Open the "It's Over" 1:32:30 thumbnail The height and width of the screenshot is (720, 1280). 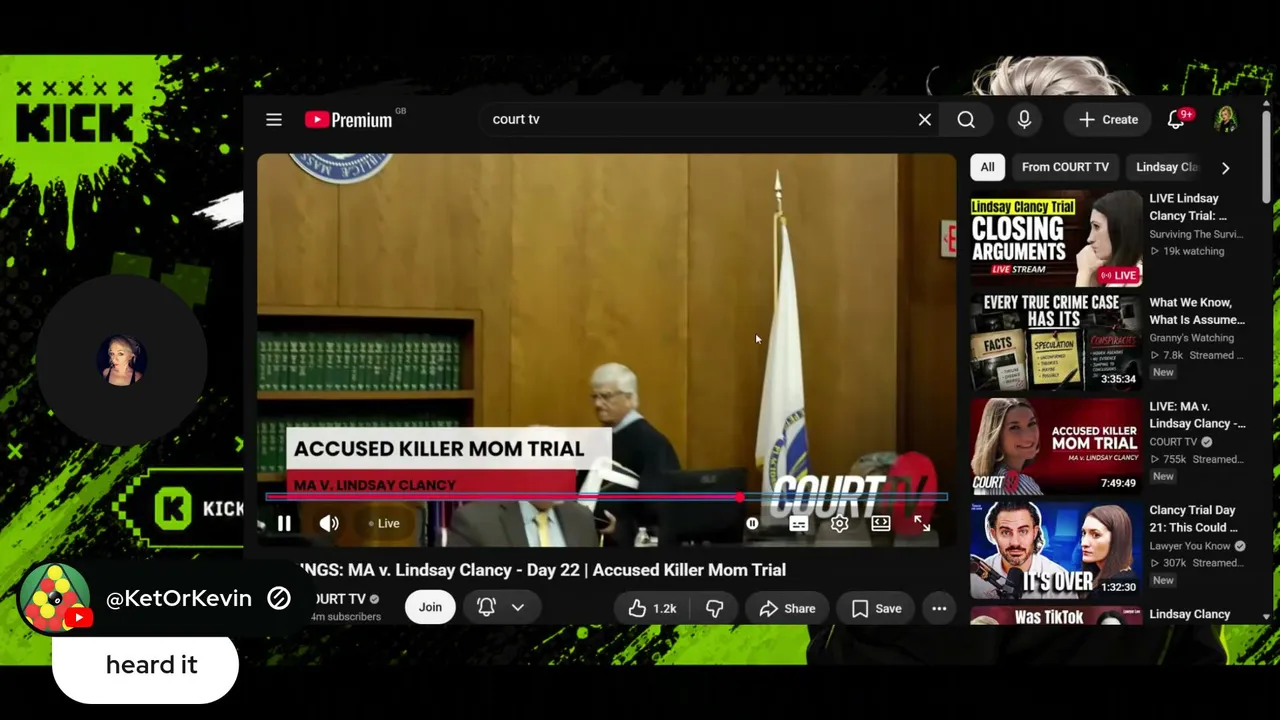(x=1056, y=550)
